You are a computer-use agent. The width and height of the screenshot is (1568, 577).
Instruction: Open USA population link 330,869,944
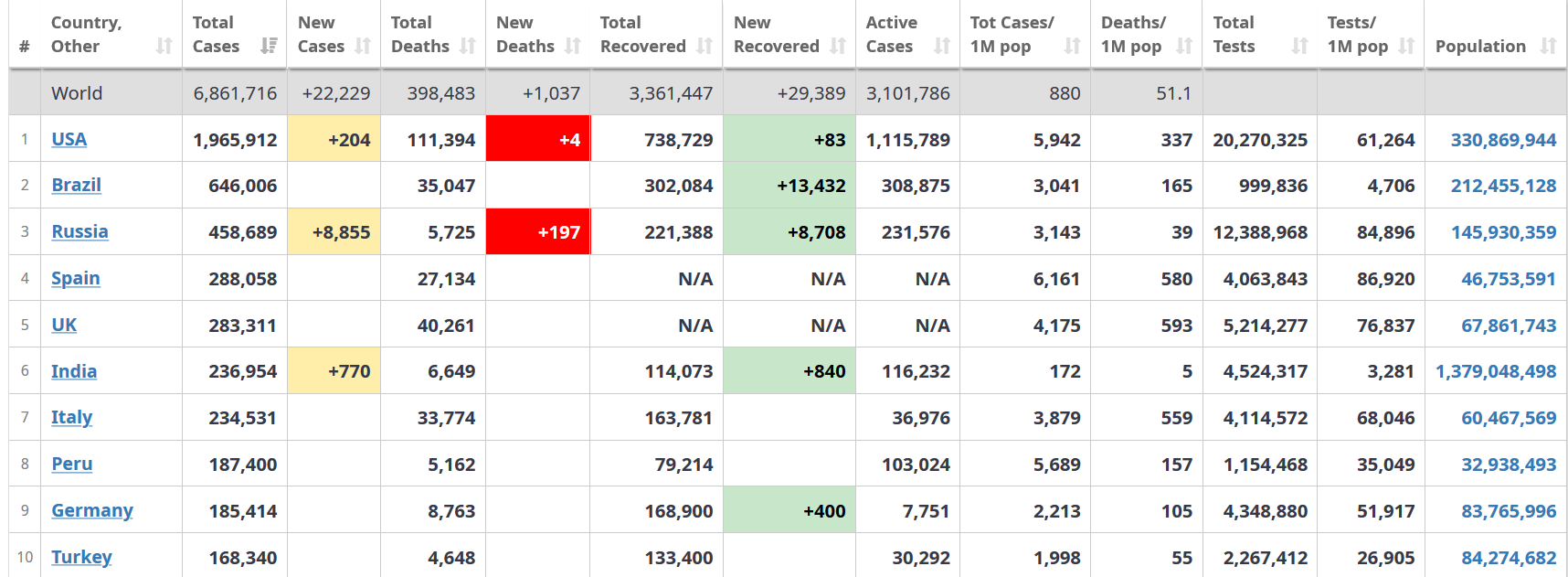(1504, 140)
